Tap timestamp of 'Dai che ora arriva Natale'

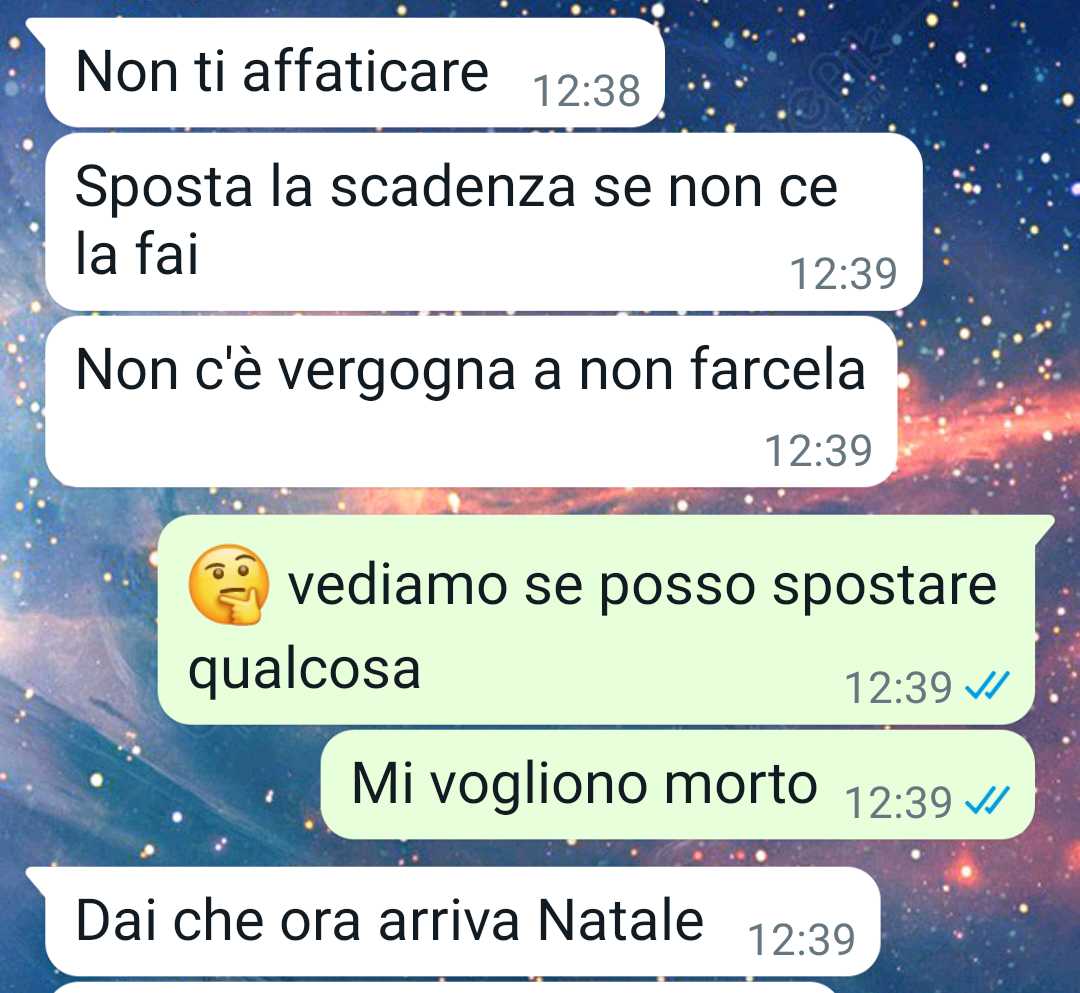[801, 939]
